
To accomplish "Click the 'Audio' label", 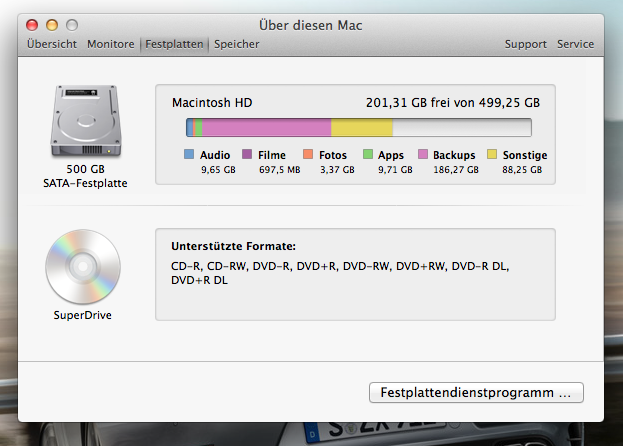I will [x=215, y=155].
